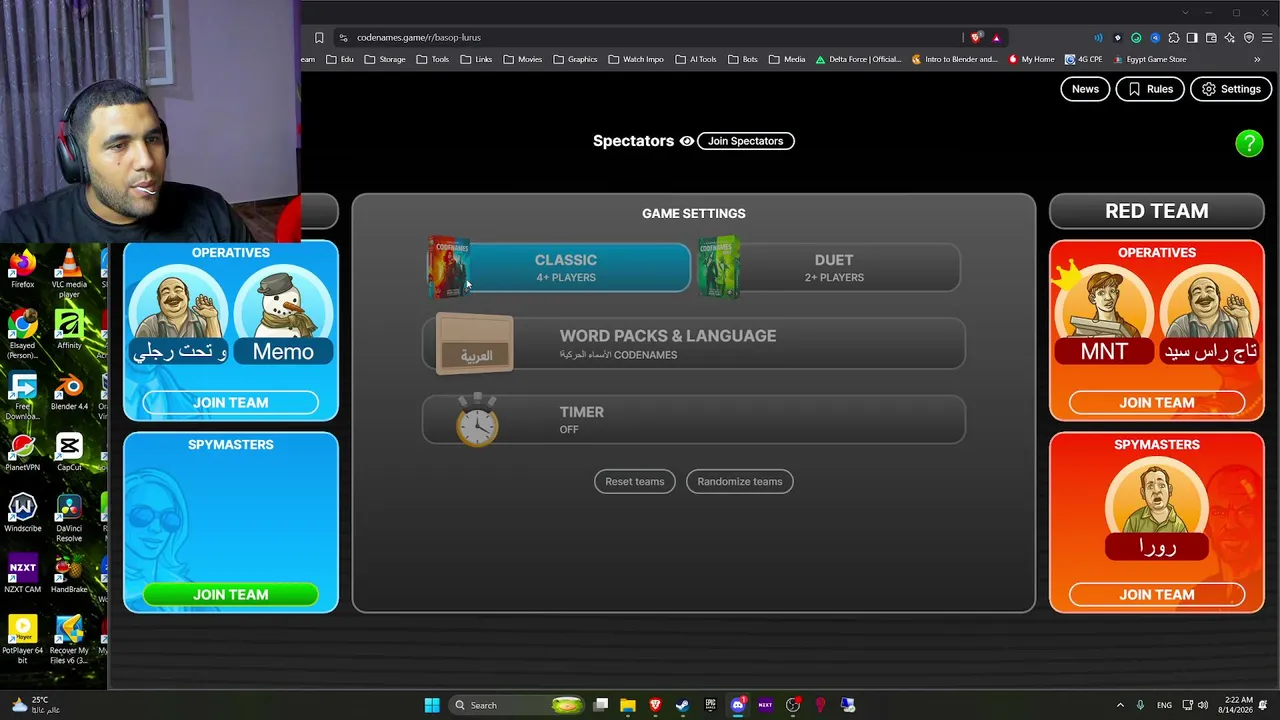Open Windscribe desktop shortcut
This screenshot has width=1280, height=720.
(22, 514)
